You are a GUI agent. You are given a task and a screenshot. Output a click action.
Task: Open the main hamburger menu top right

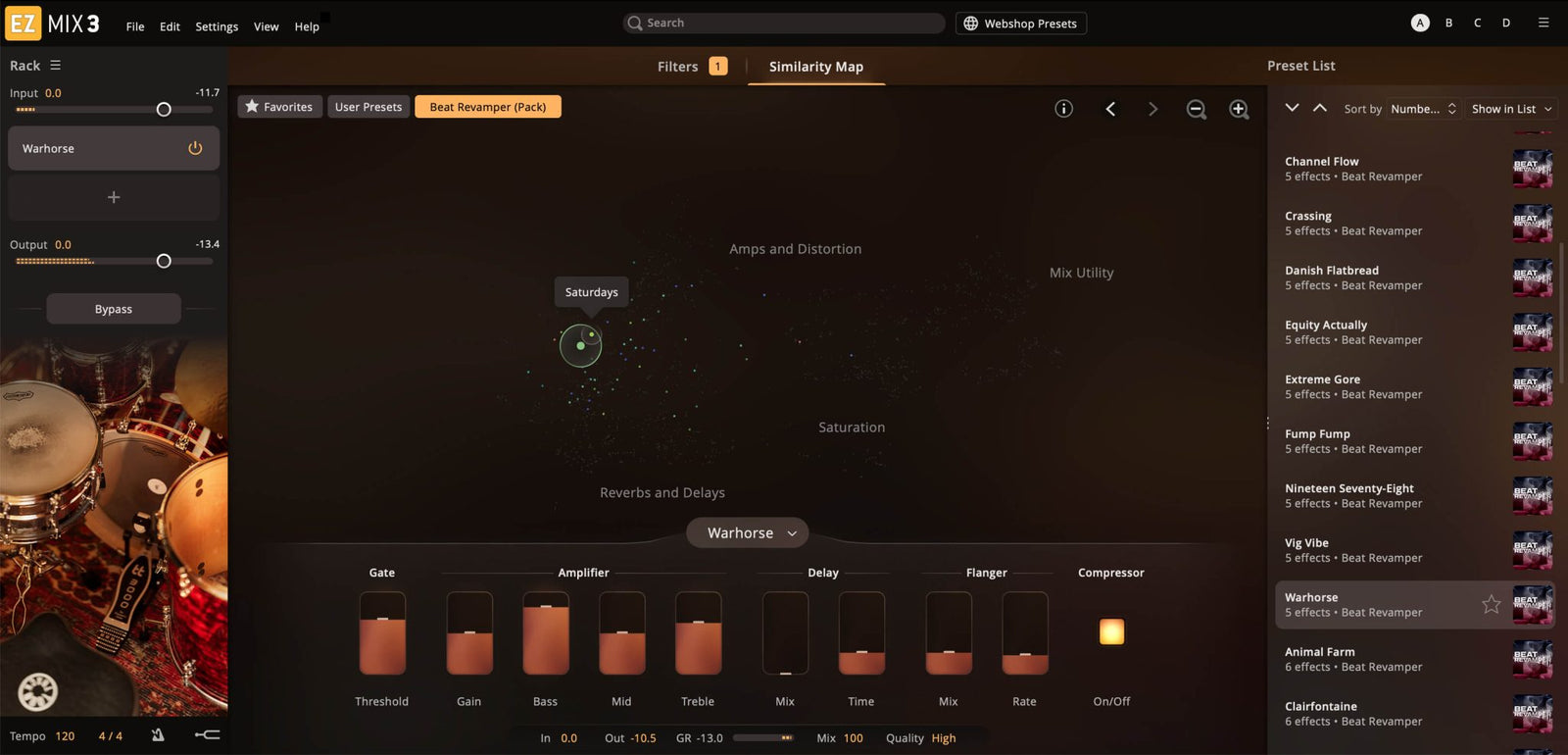pos(1543,23)
